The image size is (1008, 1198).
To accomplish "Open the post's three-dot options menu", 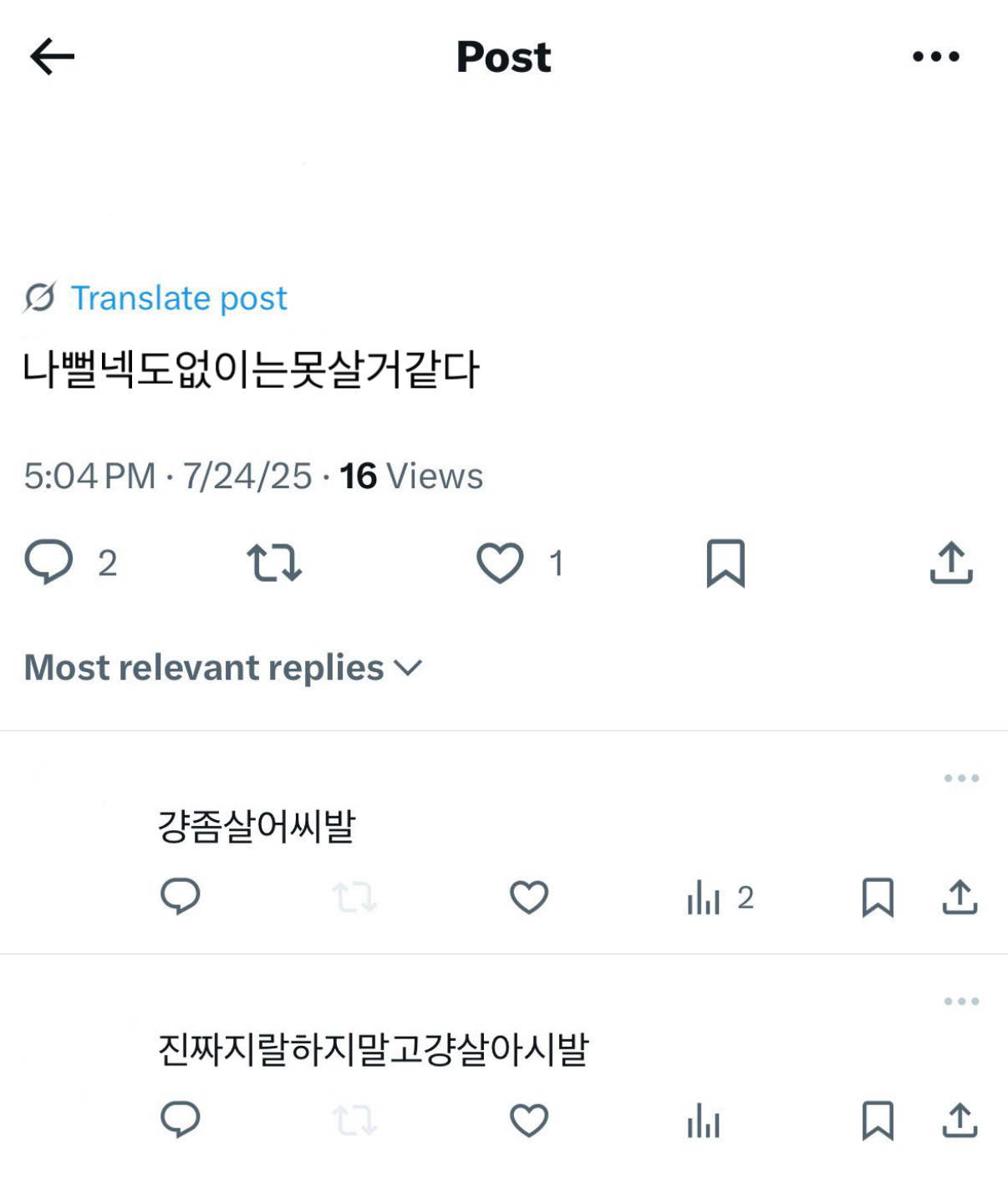I will pos(935,57).
